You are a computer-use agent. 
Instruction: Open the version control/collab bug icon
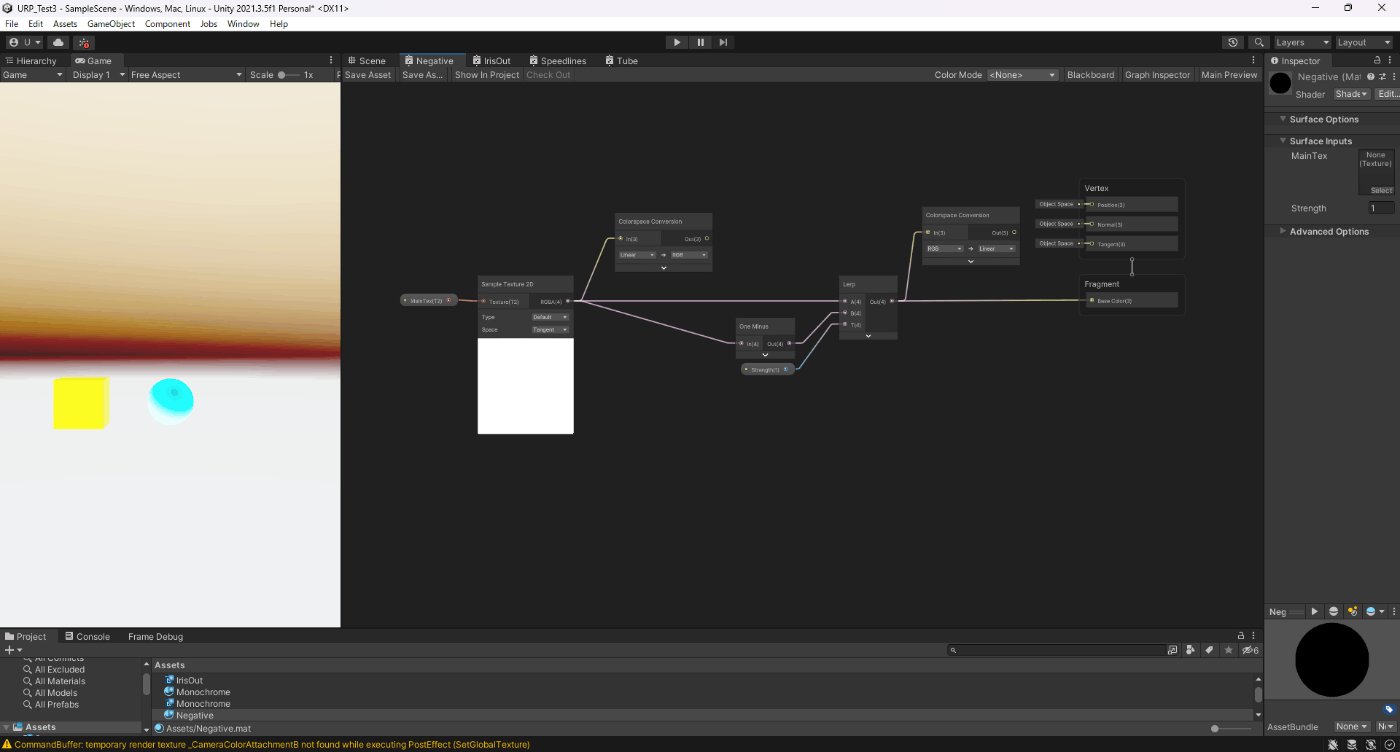[85, 43]
